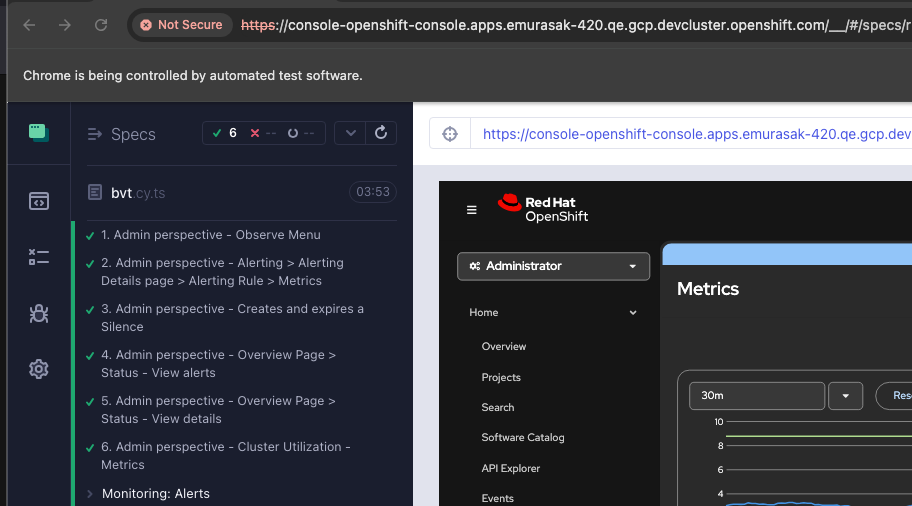Image resolution: width=912 pixels, height=506 pixels.
Task: Open the test run options chevron
Action: click(350, 133)
